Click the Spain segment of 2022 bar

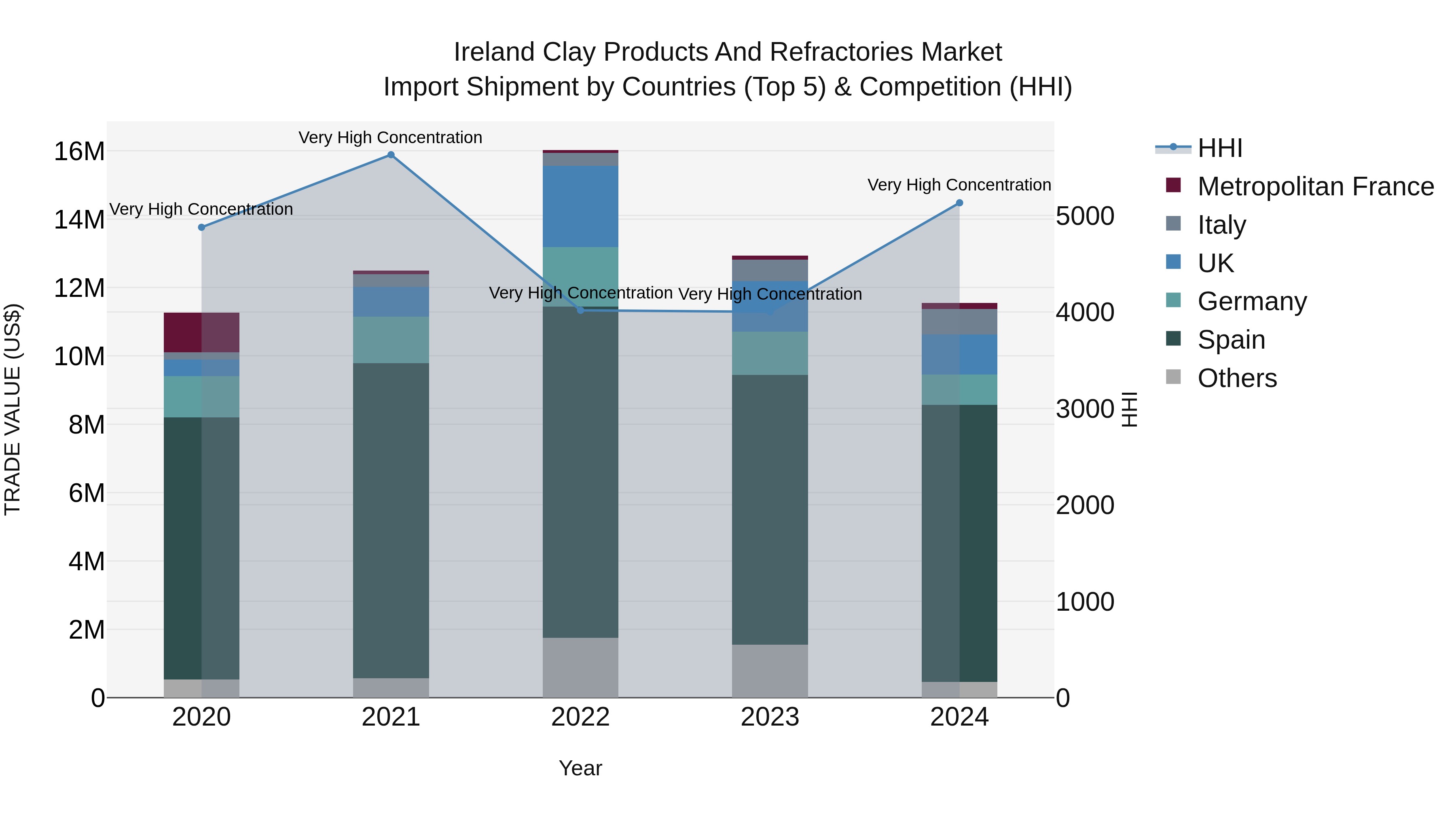(x=580, y=472)
